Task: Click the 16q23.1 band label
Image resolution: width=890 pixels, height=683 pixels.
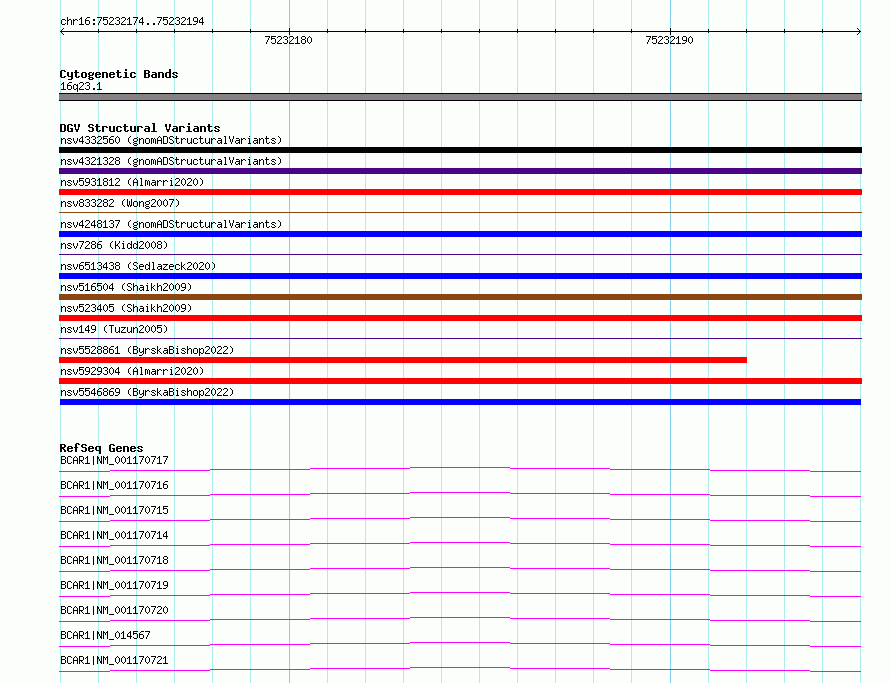Action: (81, 86)
